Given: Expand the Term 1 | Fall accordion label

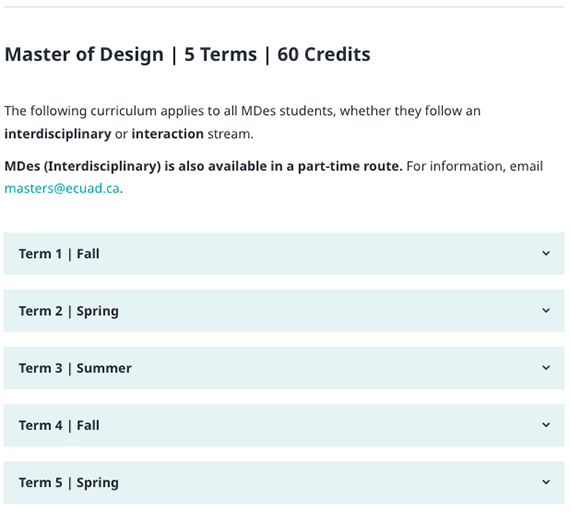Looking at the screenshot, I should coord(59,254).
